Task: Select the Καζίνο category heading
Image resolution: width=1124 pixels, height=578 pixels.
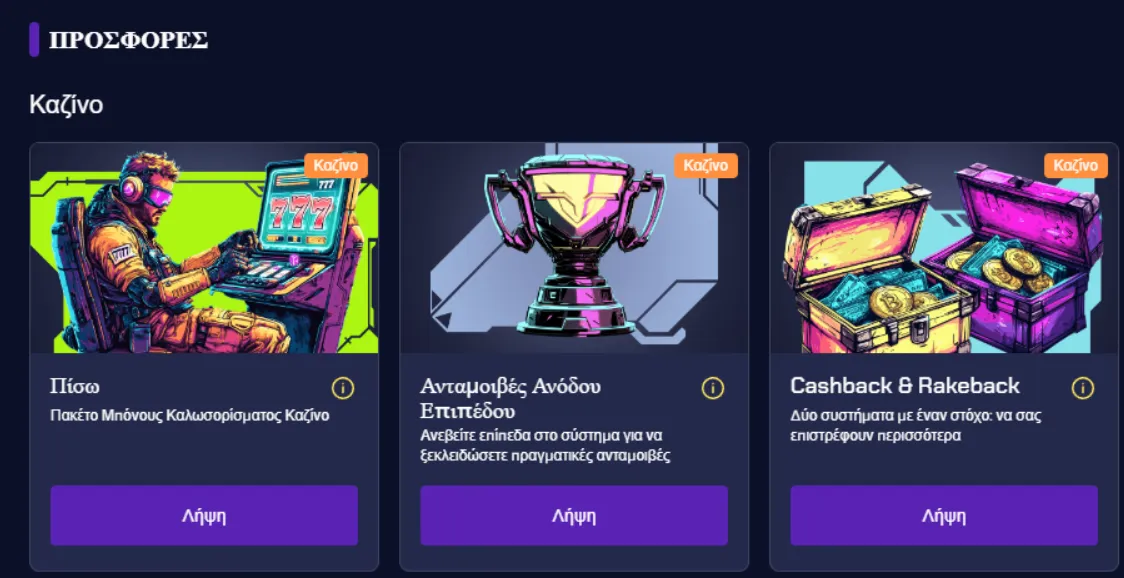Action: click(66, 105)
